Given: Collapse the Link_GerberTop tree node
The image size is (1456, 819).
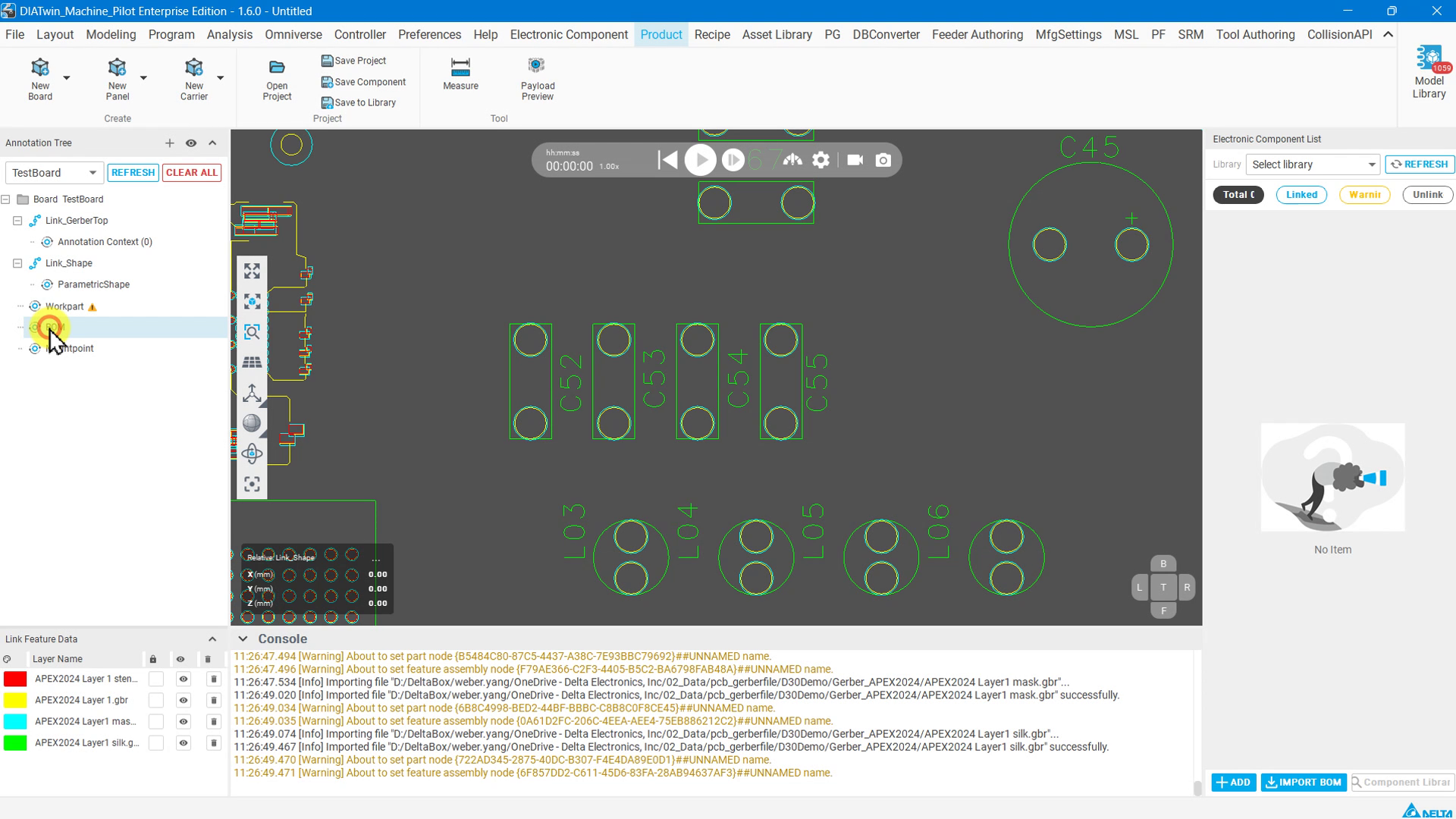Looking at the screenshot, I should 17,221.
